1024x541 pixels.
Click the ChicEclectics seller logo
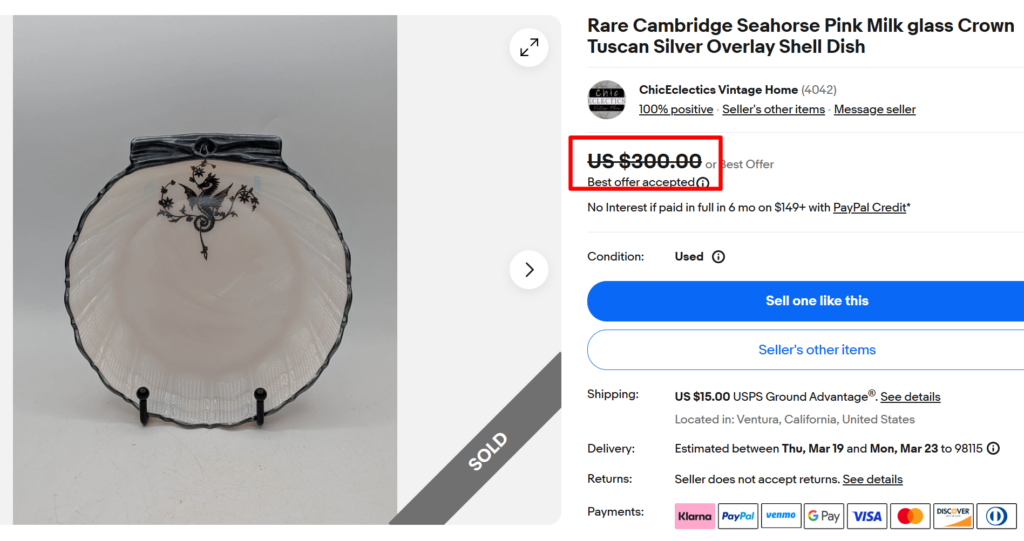[606, 100]
